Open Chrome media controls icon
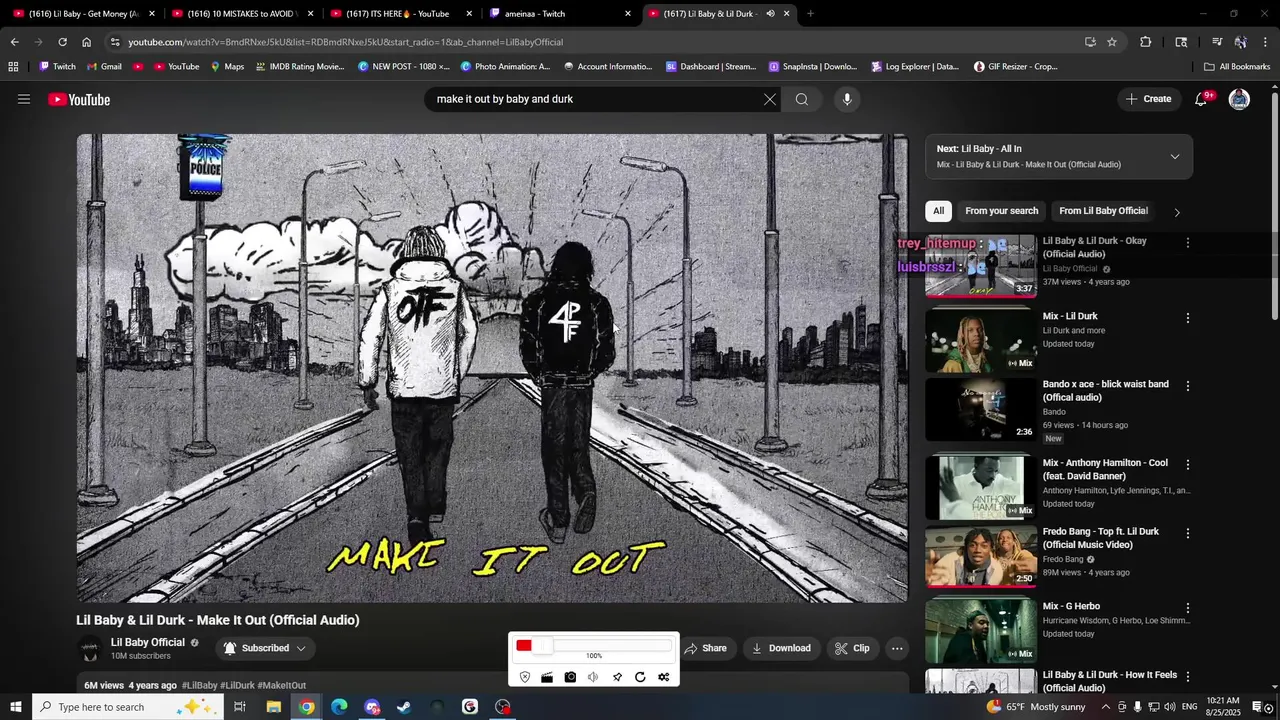This screenshot has width=1280, height=720. tap(1217, 42)
